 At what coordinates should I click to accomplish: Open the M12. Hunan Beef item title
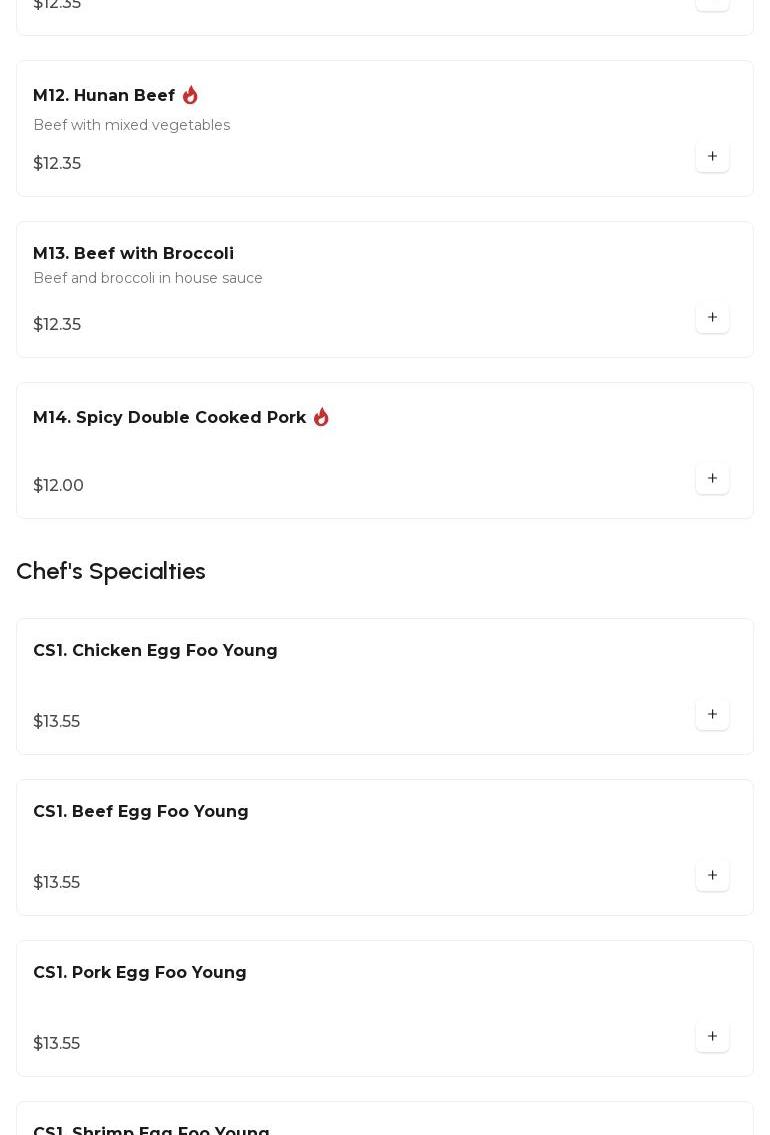point(104,96)
